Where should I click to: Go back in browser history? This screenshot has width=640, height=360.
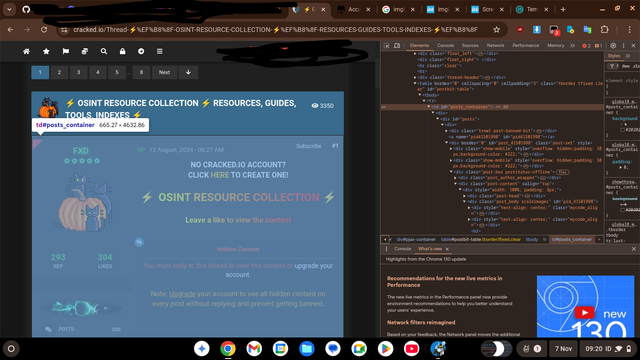pos(11,30)
